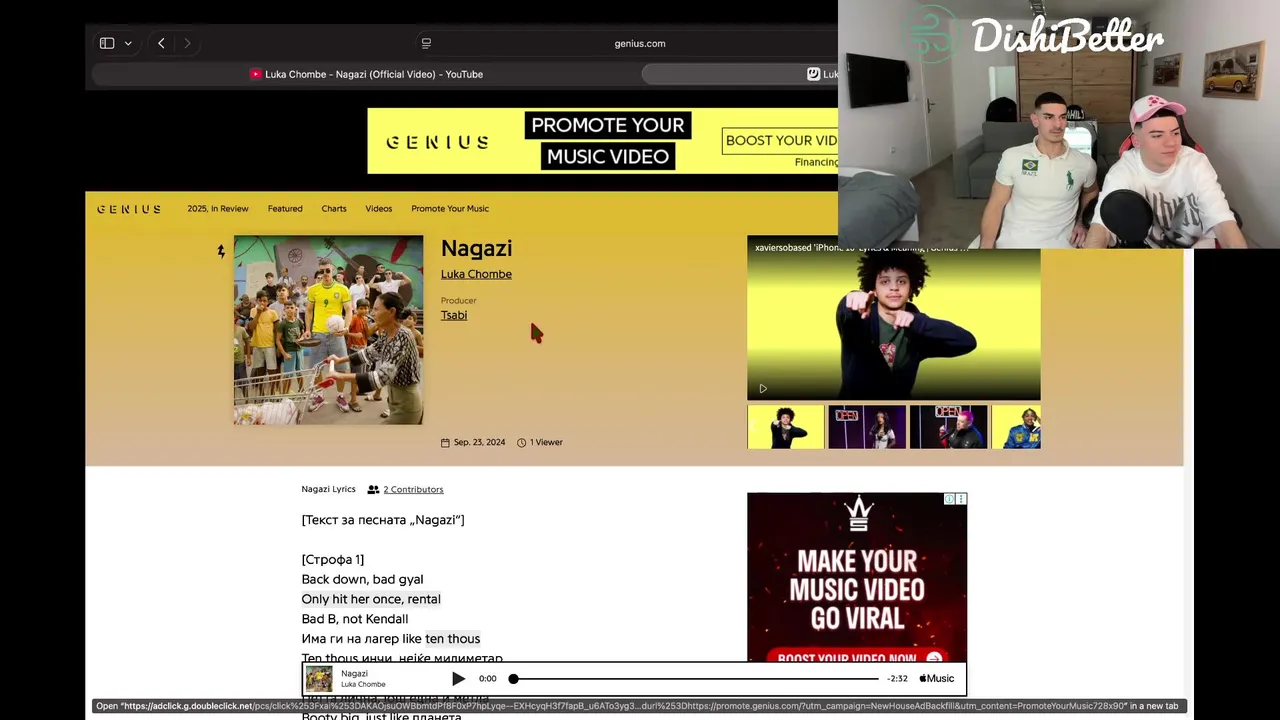Go back with the browser back arrow

point(161,43)
